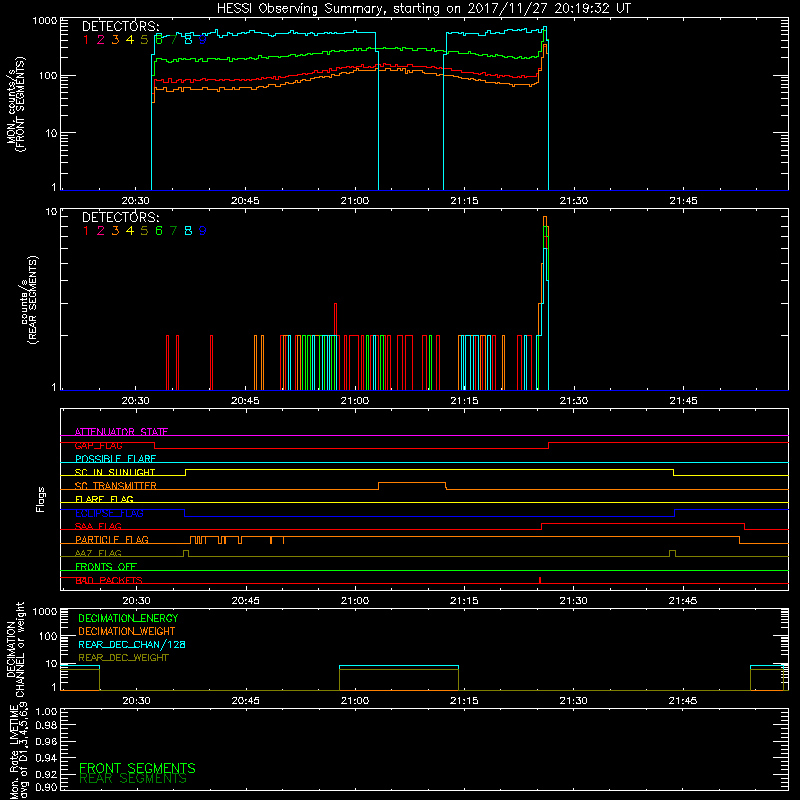Screen dimensions: 800x800
Task: Click the 21:00 tick under front segments plot
Action: (355, 201)
